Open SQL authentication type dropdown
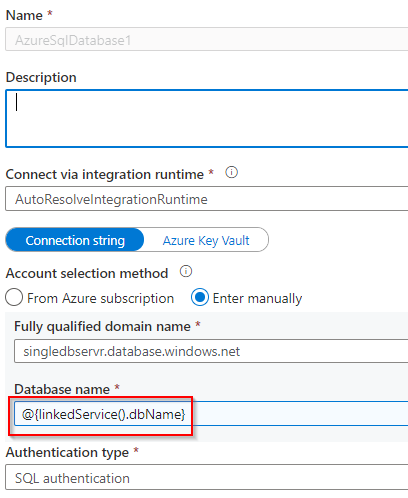 pyautogui.click(x=207, y=478)
